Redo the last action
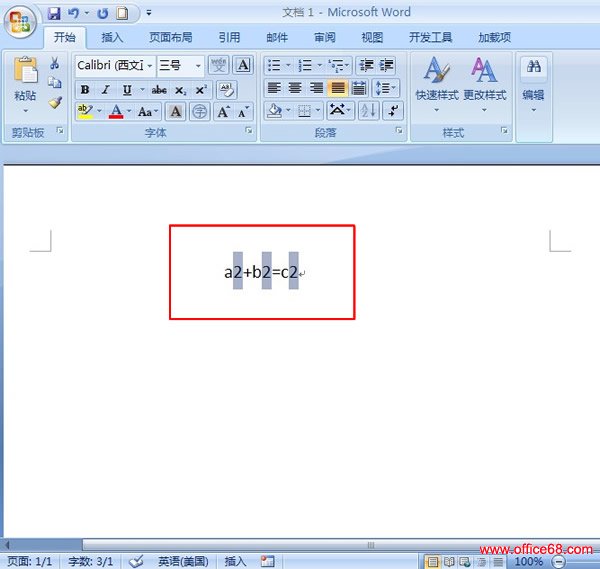Image resolution: width=600 pixels, height=569 pixels. (103, 14)
